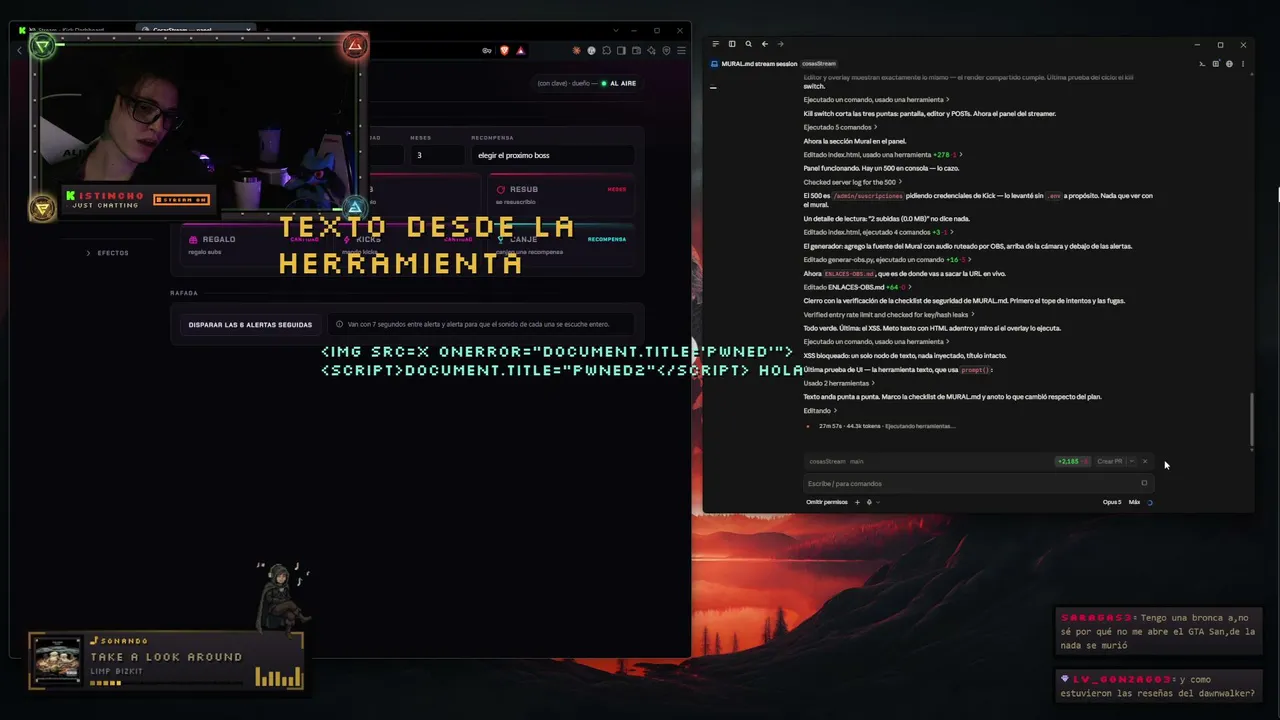Screen dimensions: 1280x720
Task: Open the terminal icon in the session header
Action: click(1202, 64)
